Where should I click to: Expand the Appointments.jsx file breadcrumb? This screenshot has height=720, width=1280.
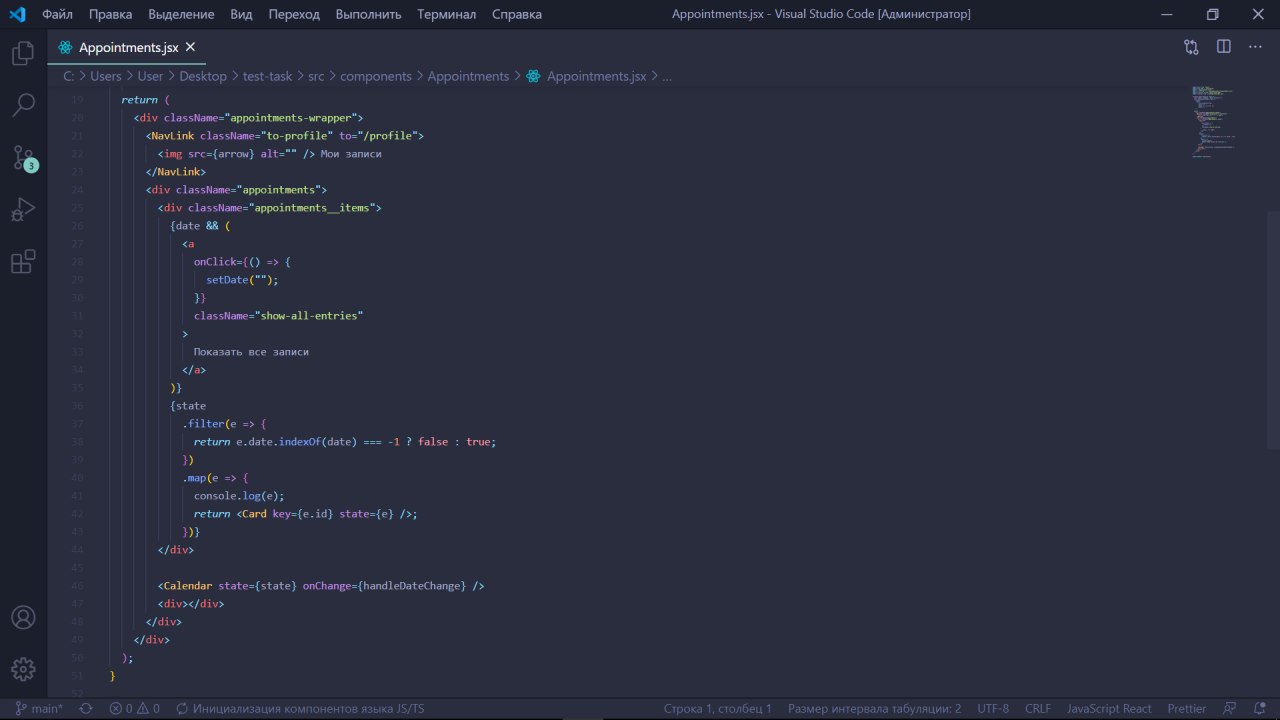tap(596, 76)
